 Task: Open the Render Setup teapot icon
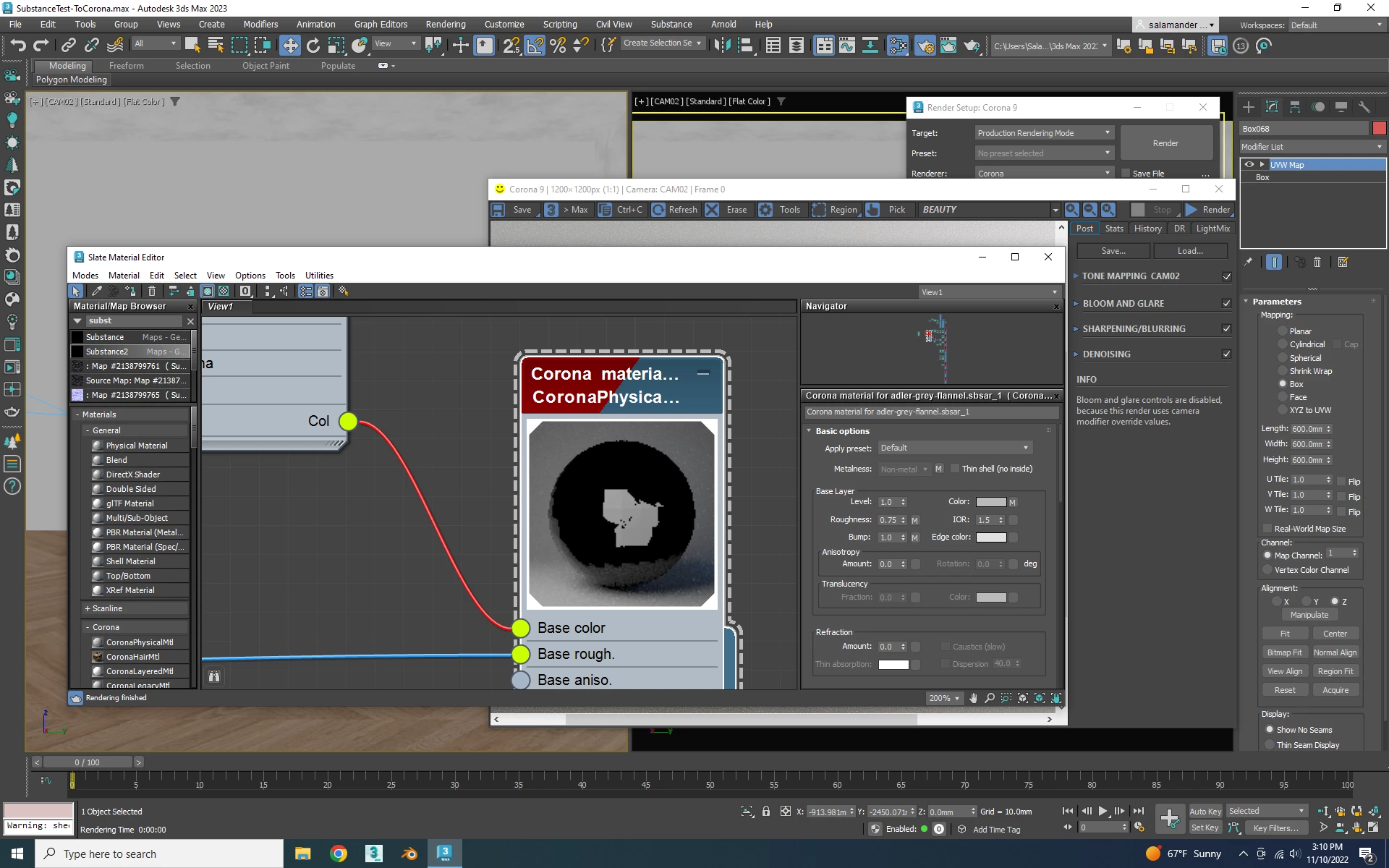tap(925, 46)
